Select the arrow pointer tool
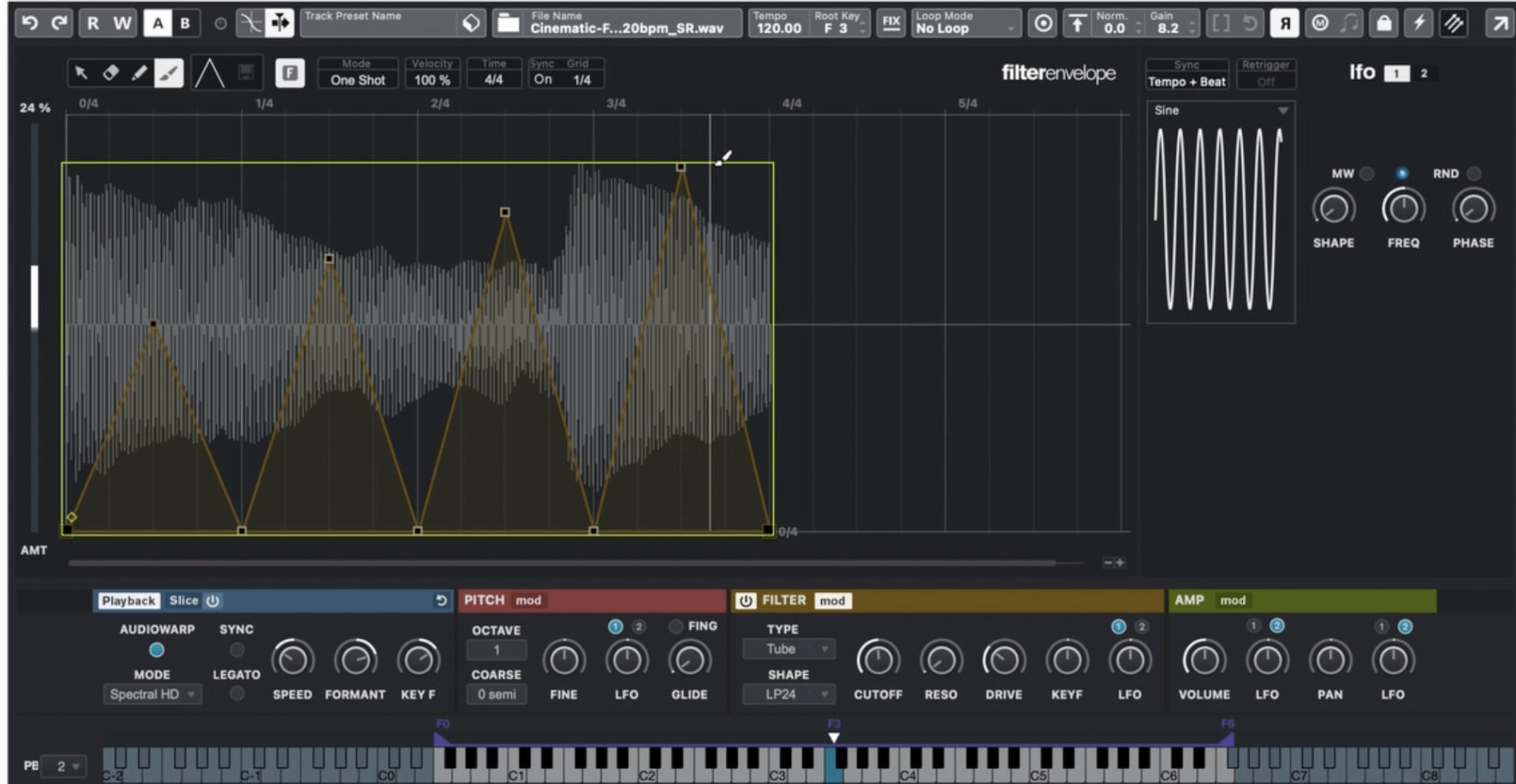 [81, 73]
